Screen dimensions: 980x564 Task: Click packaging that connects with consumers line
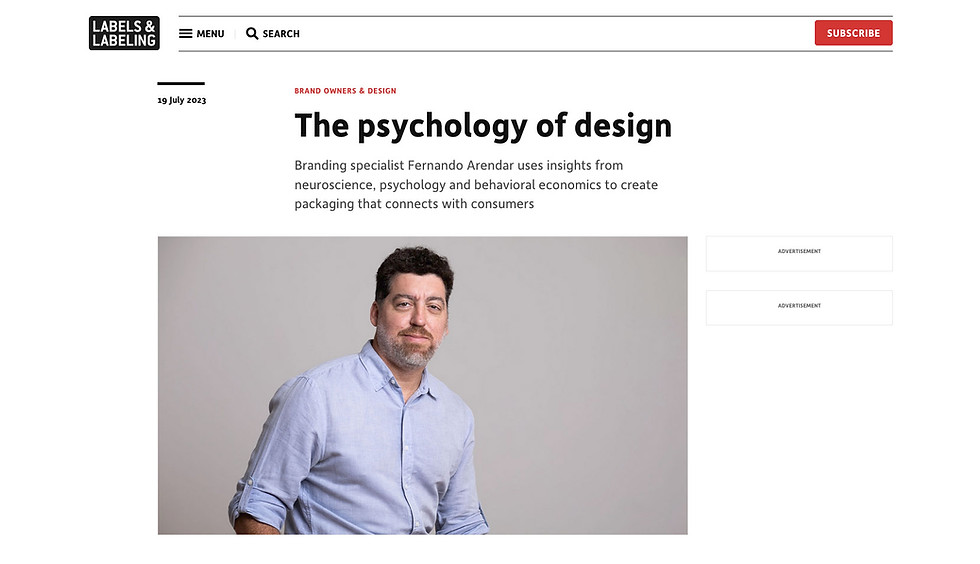[414, 204]
